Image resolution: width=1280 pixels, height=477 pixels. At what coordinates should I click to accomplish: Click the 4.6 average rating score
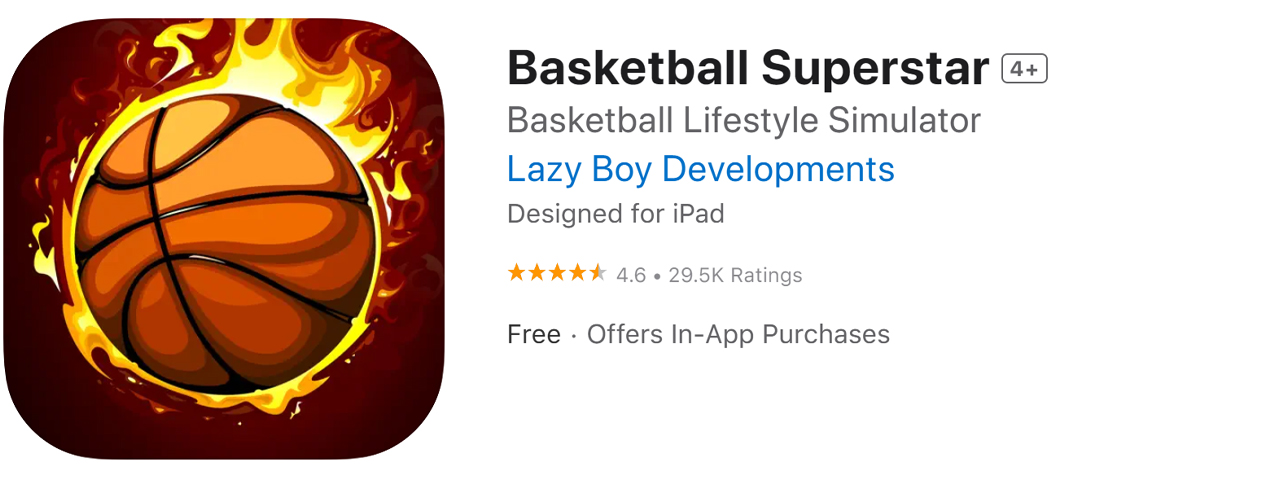click(631, 275)
